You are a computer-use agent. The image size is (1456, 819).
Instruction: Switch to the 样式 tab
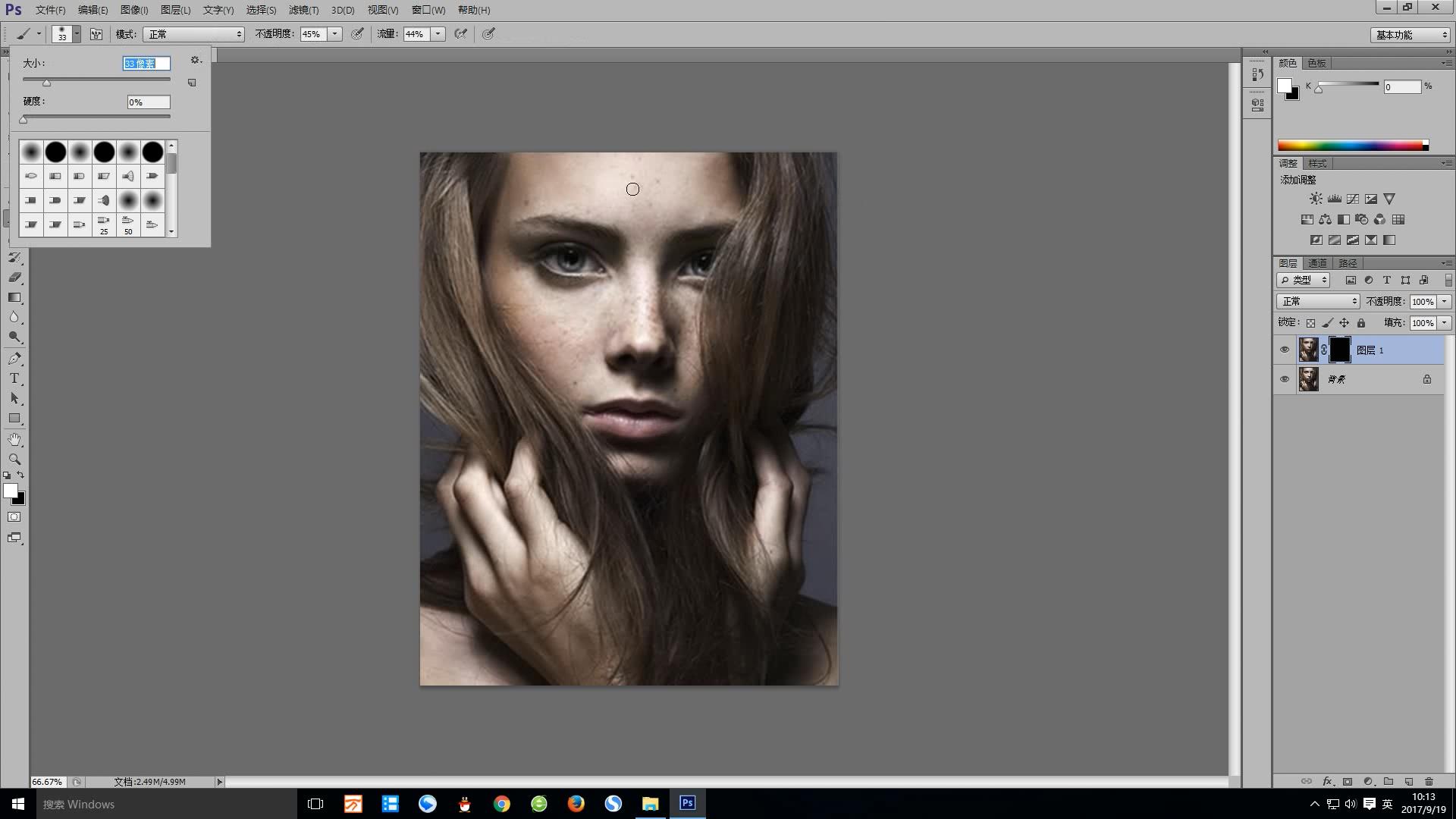pos(1317,163)
